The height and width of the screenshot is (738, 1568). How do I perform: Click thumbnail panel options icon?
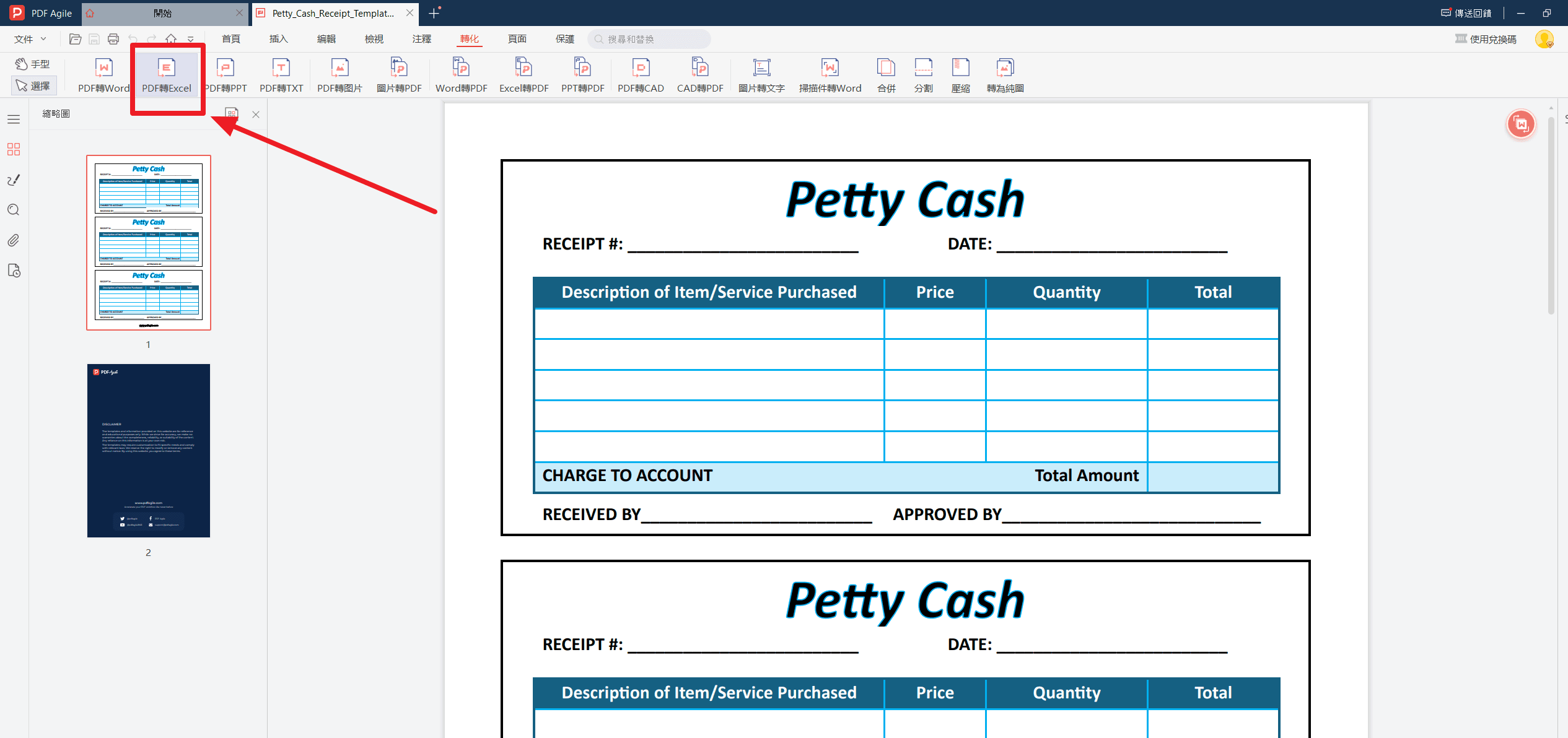click(232, 114)
